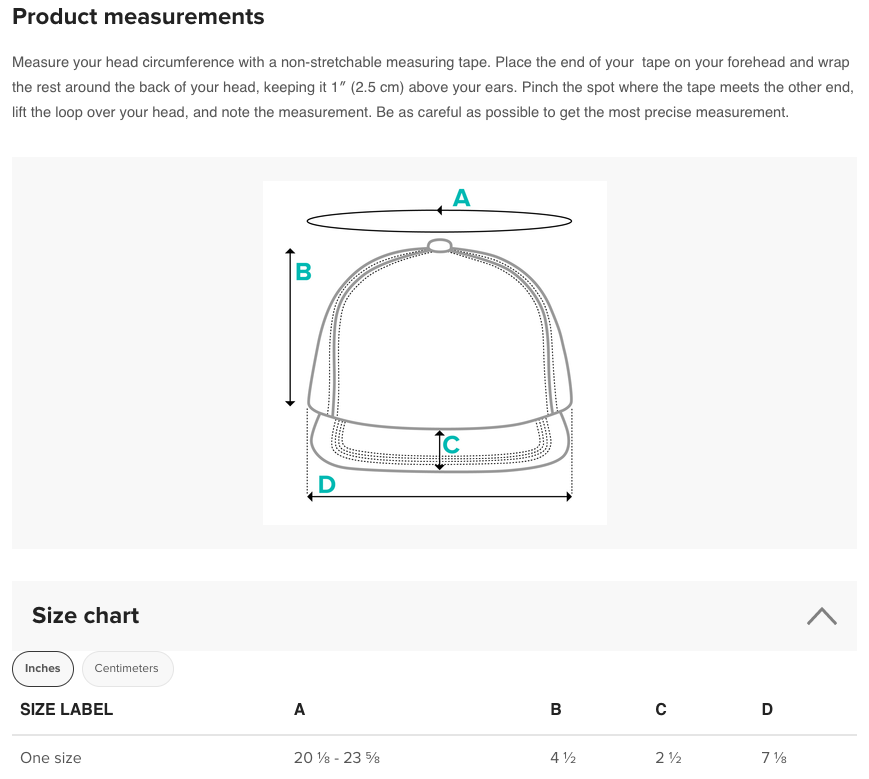Image resolution: width=869 pixels, height=779 pixels.
Task: Click the vertical B height arrow
Action: 290,327
